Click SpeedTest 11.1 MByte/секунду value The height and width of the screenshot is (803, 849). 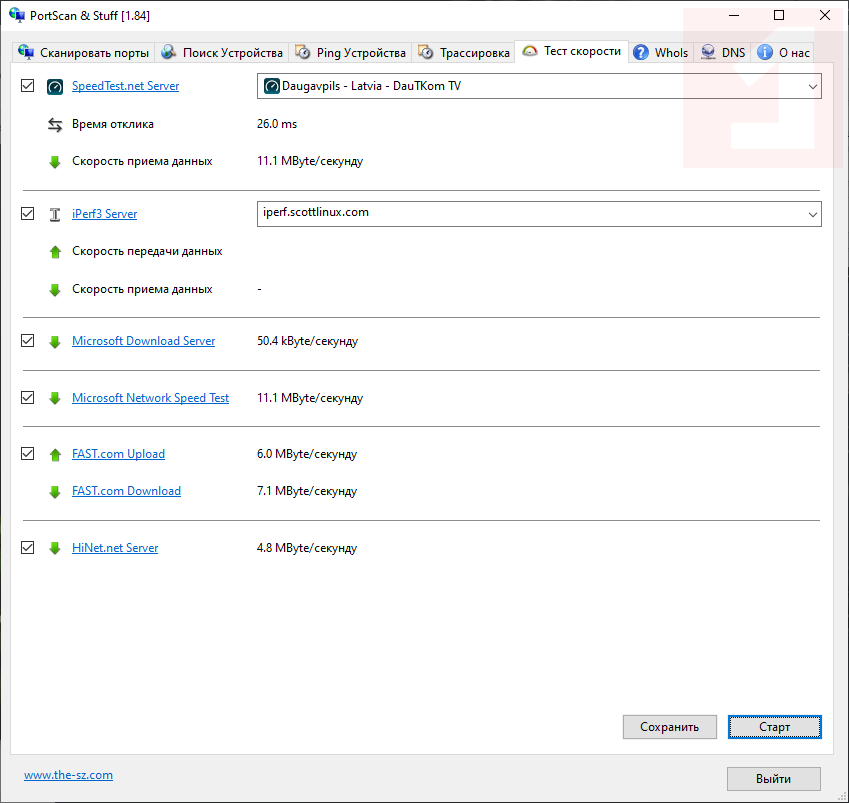tap(310, 161)
